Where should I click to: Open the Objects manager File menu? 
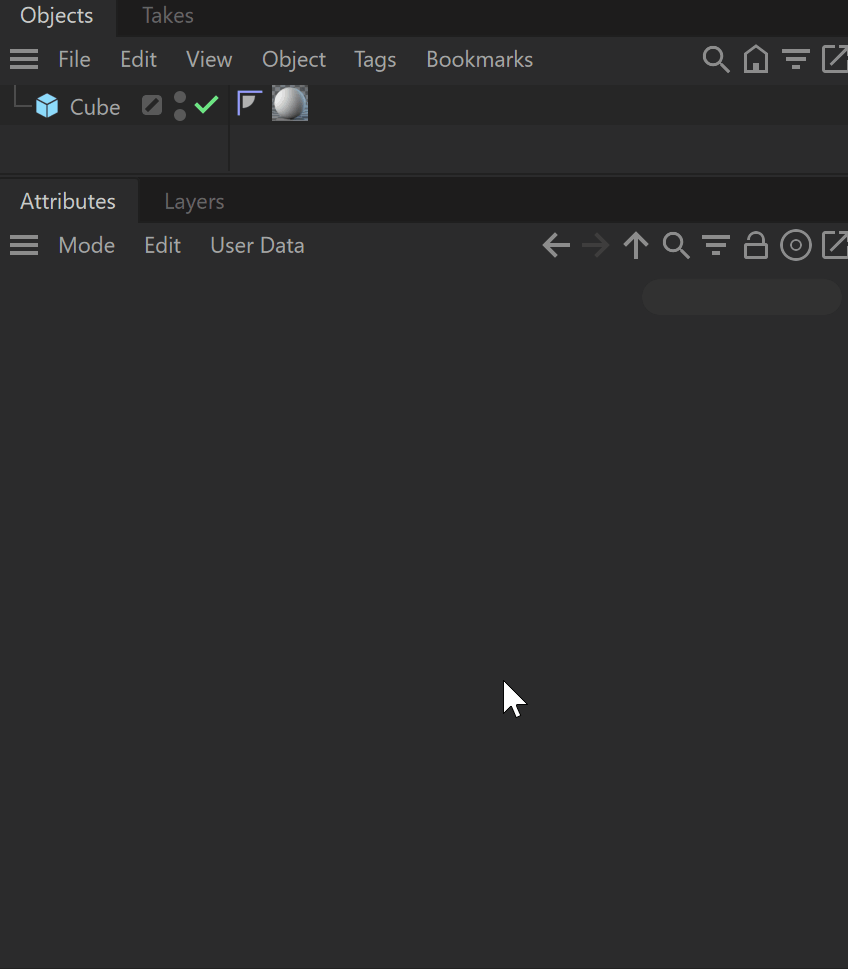(74, 59)
